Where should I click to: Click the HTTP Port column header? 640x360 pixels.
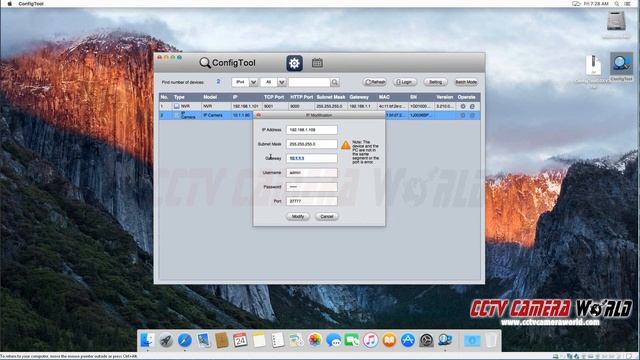pyautogui.click(x=302, y=97)
